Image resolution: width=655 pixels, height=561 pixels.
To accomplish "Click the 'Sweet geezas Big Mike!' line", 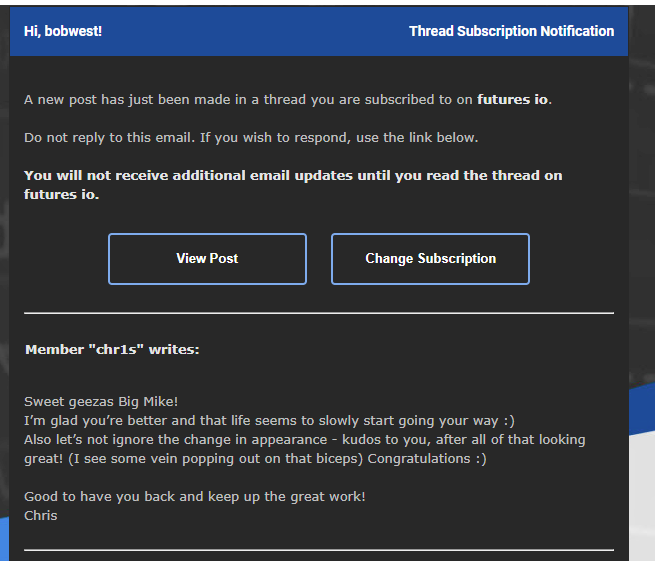I will [101, 402].
